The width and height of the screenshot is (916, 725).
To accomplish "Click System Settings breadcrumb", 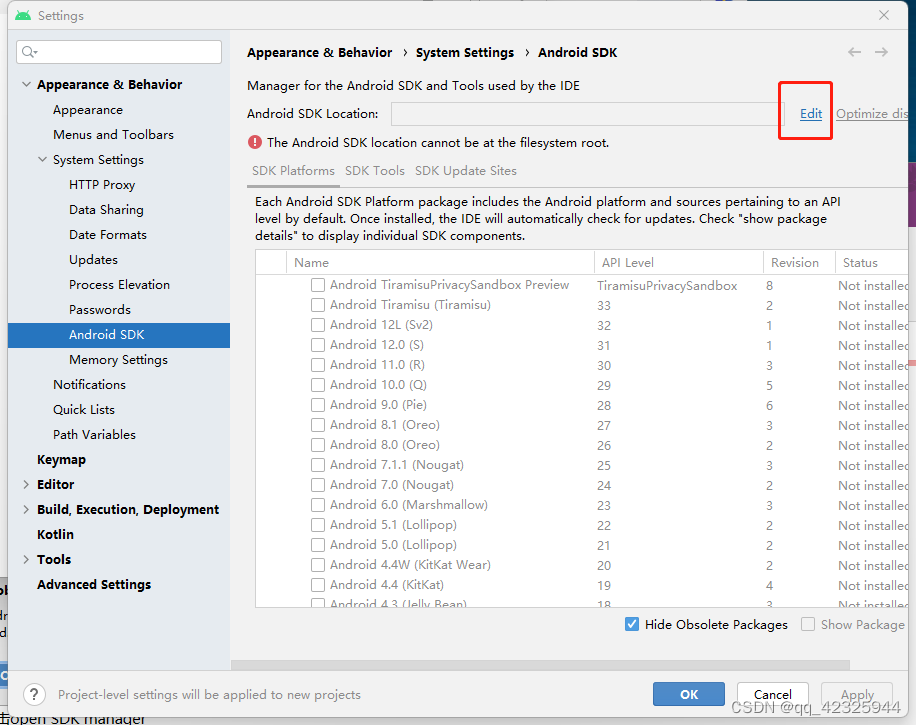I will click(x=465, y=53).
